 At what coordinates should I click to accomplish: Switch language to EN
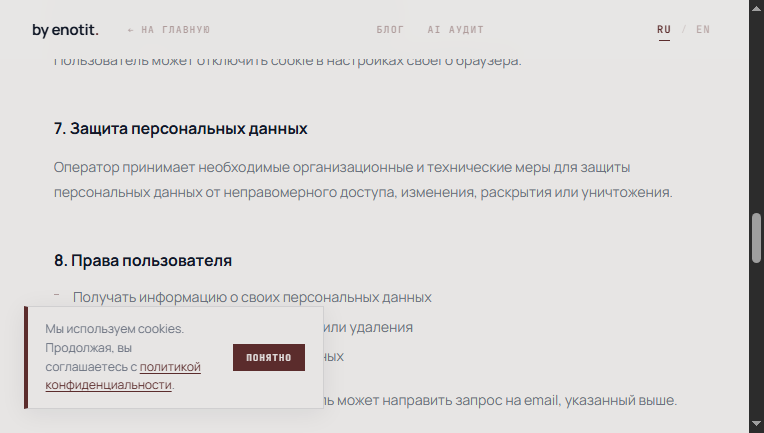point(703,30)
